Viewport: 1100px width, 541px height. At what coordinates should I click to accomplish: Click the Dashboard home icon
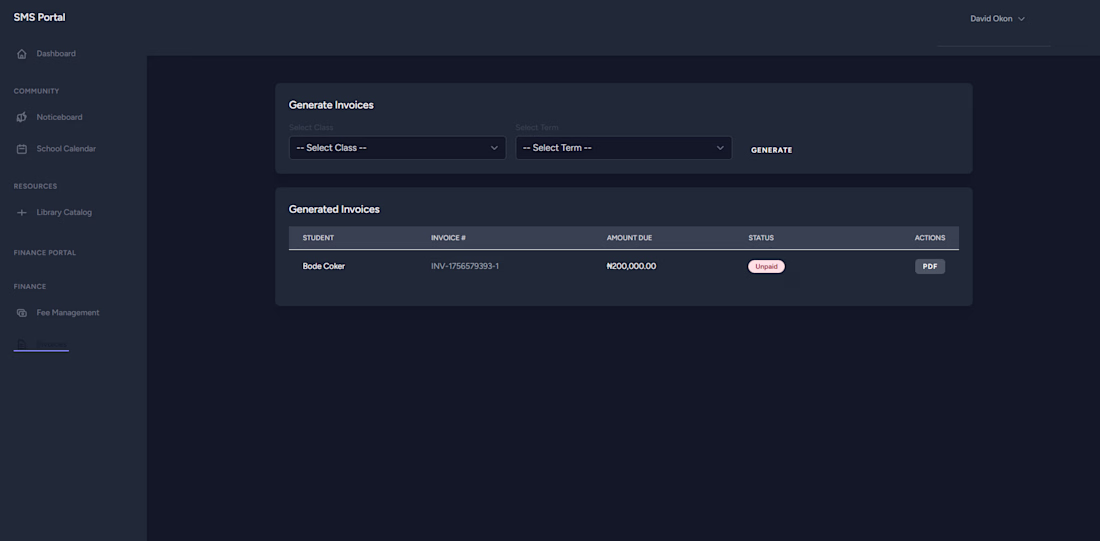click(x=22, y=54)
